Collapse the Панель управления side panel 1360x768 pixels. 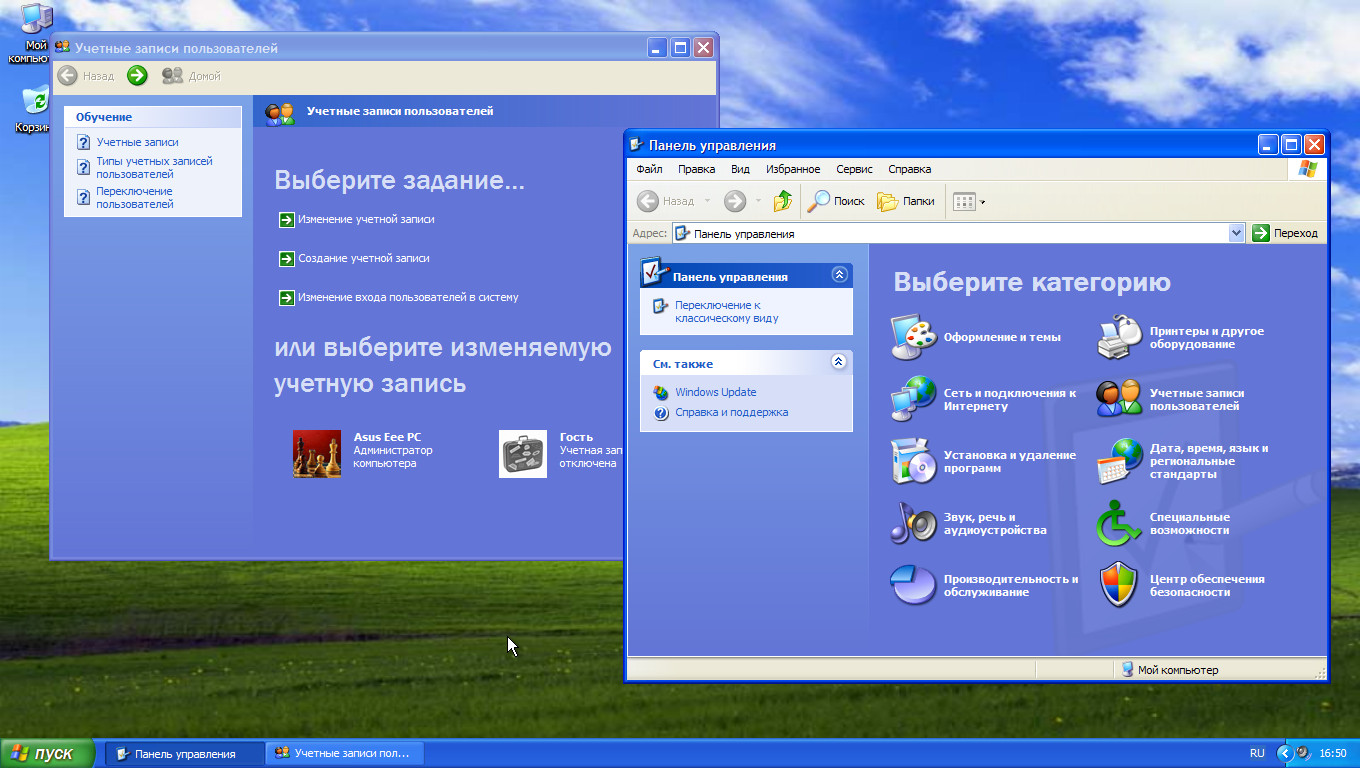839,275
